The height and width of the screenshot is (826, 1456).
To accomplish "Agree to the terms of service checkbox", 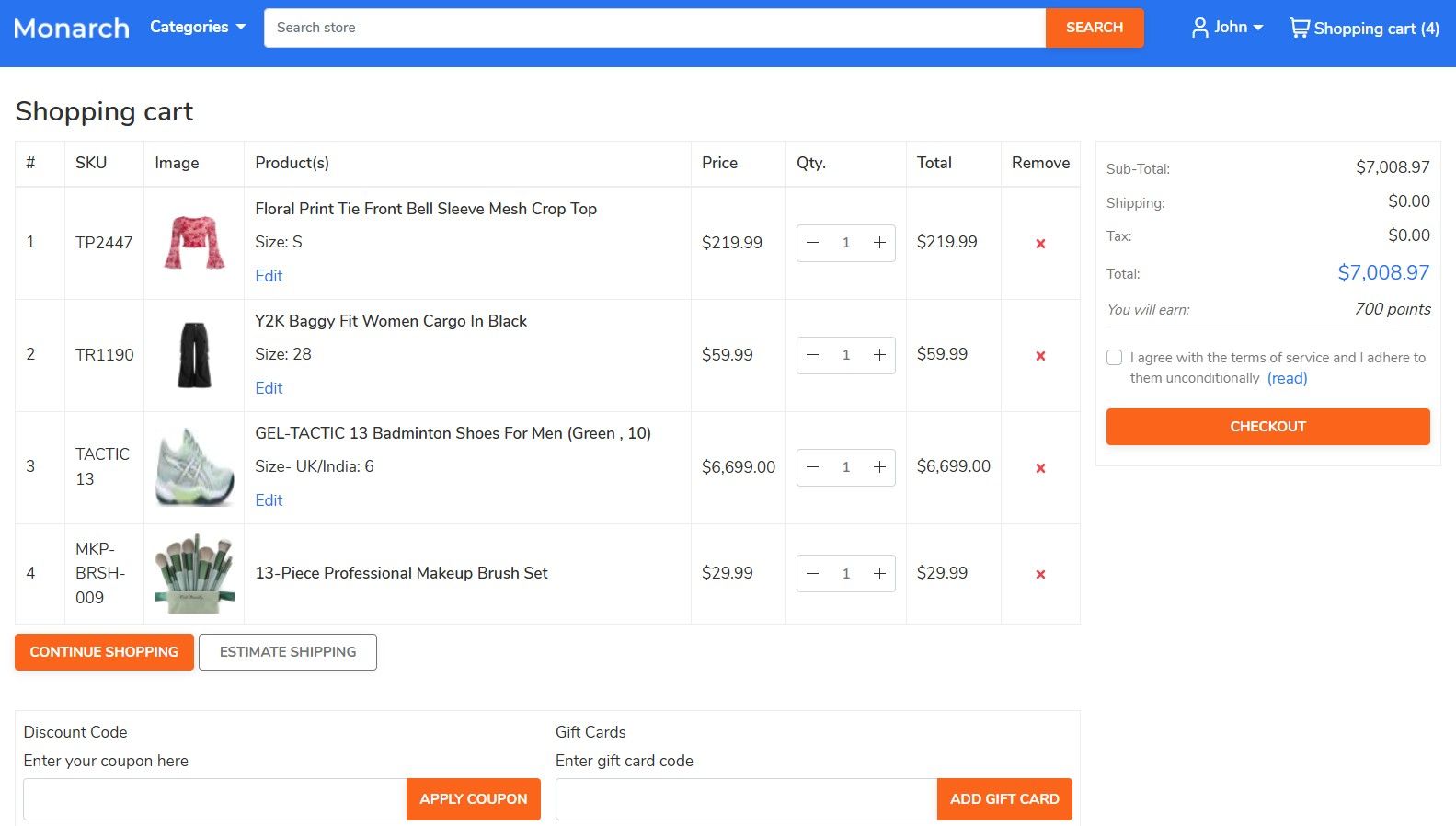I will point(1114,358).
